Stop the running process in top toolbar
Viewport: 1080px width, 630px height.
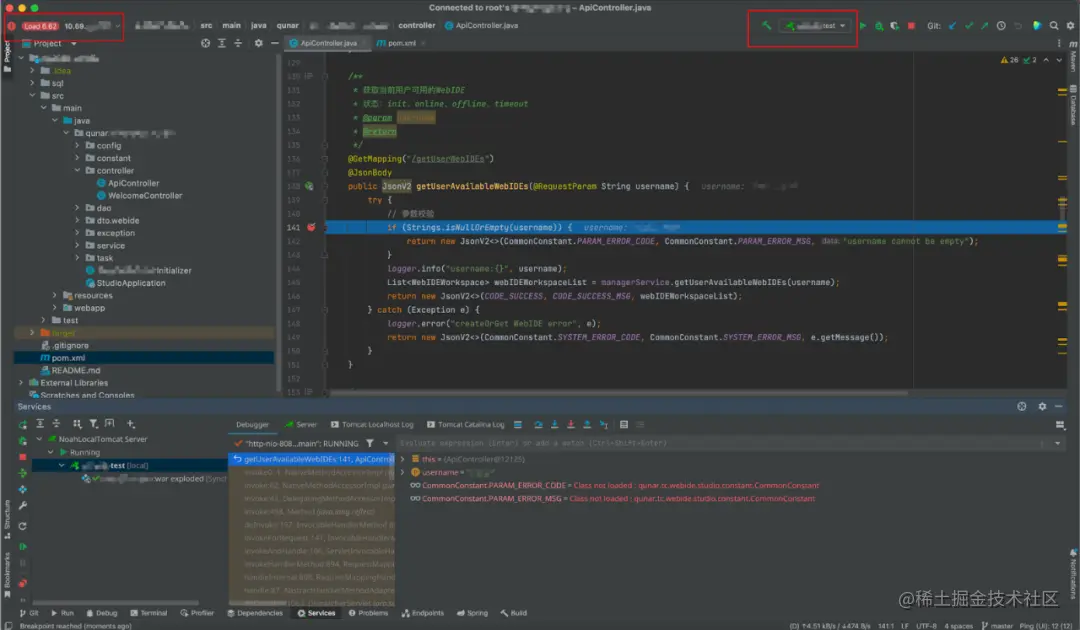(911, 25)
